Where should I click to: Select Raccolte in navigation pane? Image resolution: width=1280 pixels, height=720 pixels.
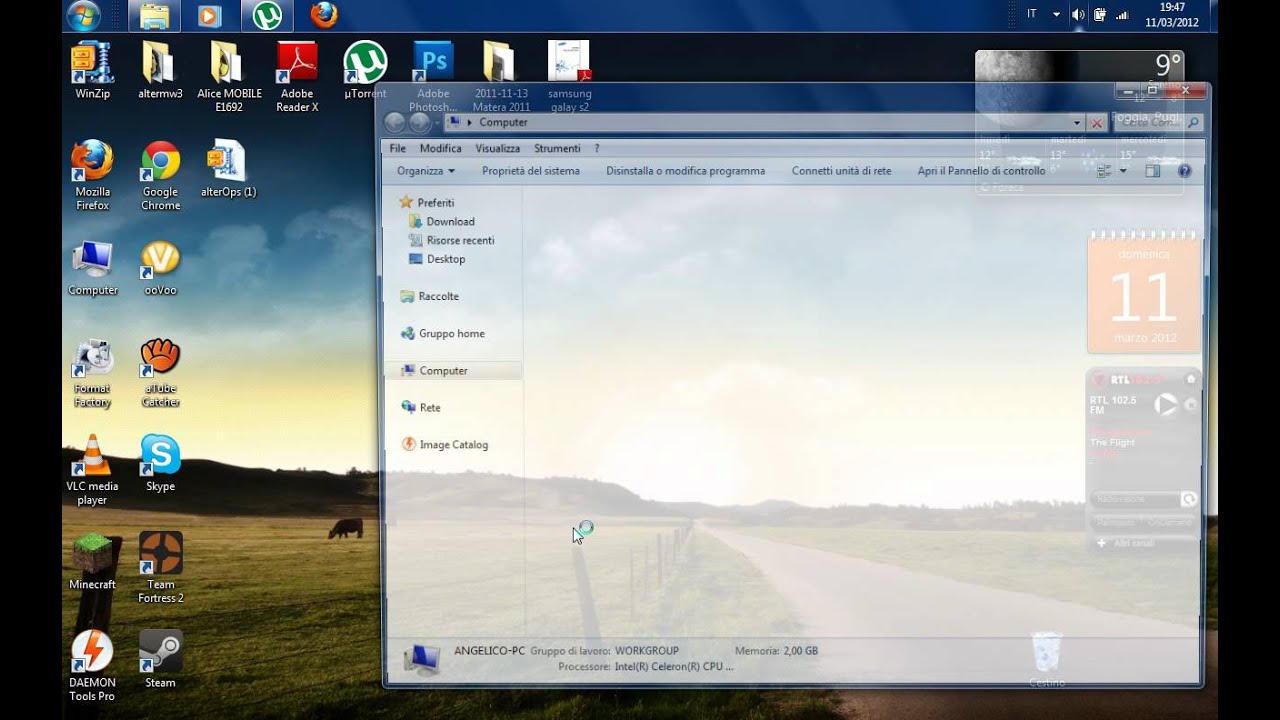tap(430, 296)
